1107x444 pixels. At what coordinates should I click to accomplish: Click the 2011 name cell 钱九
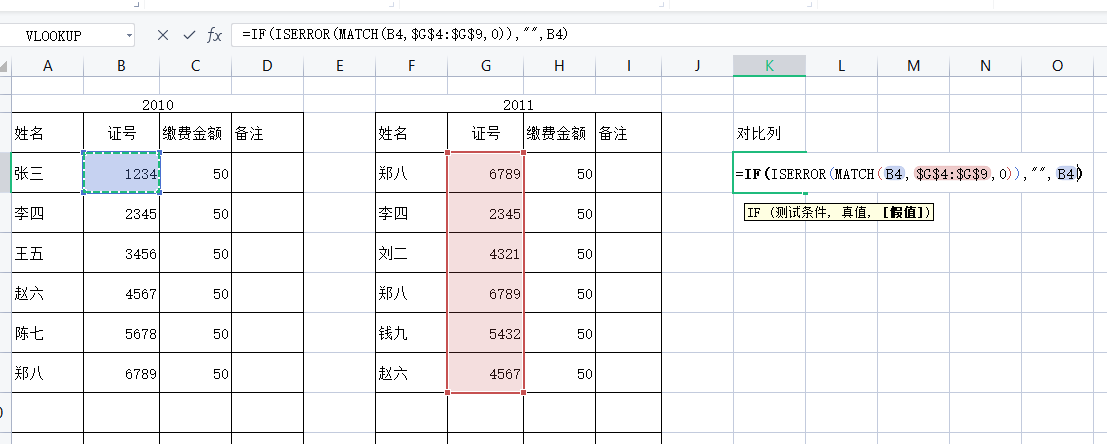pyautogui.click(x=411, y=333)
